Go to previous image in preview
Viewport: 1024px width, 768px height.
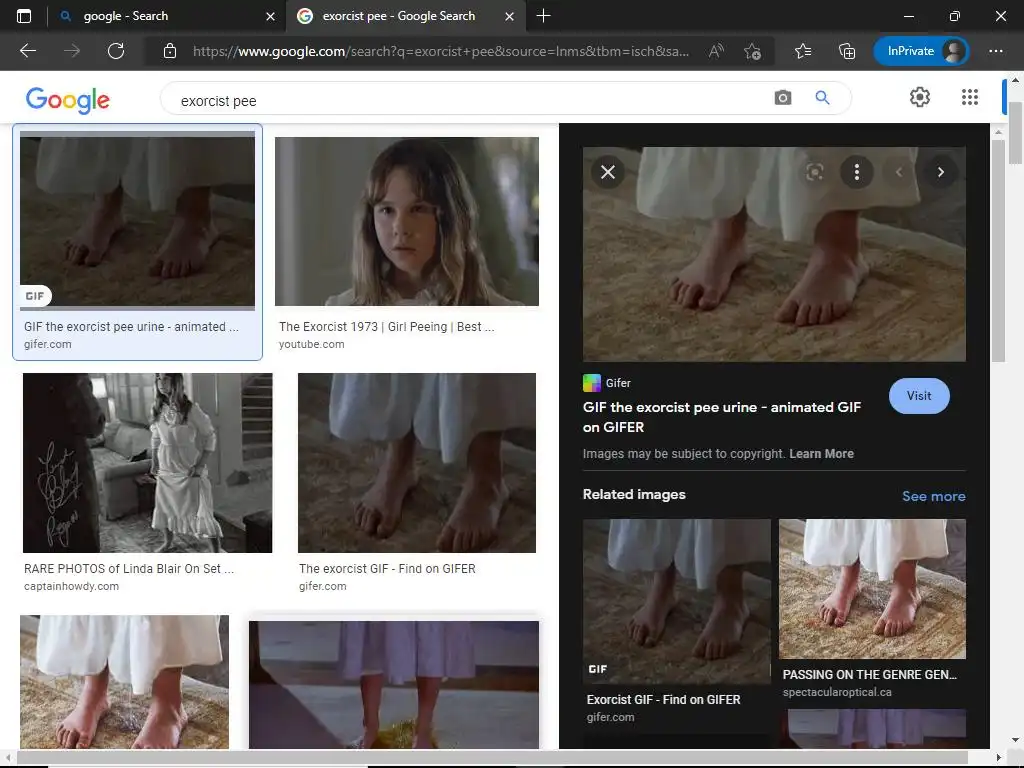tap(899, 172)
